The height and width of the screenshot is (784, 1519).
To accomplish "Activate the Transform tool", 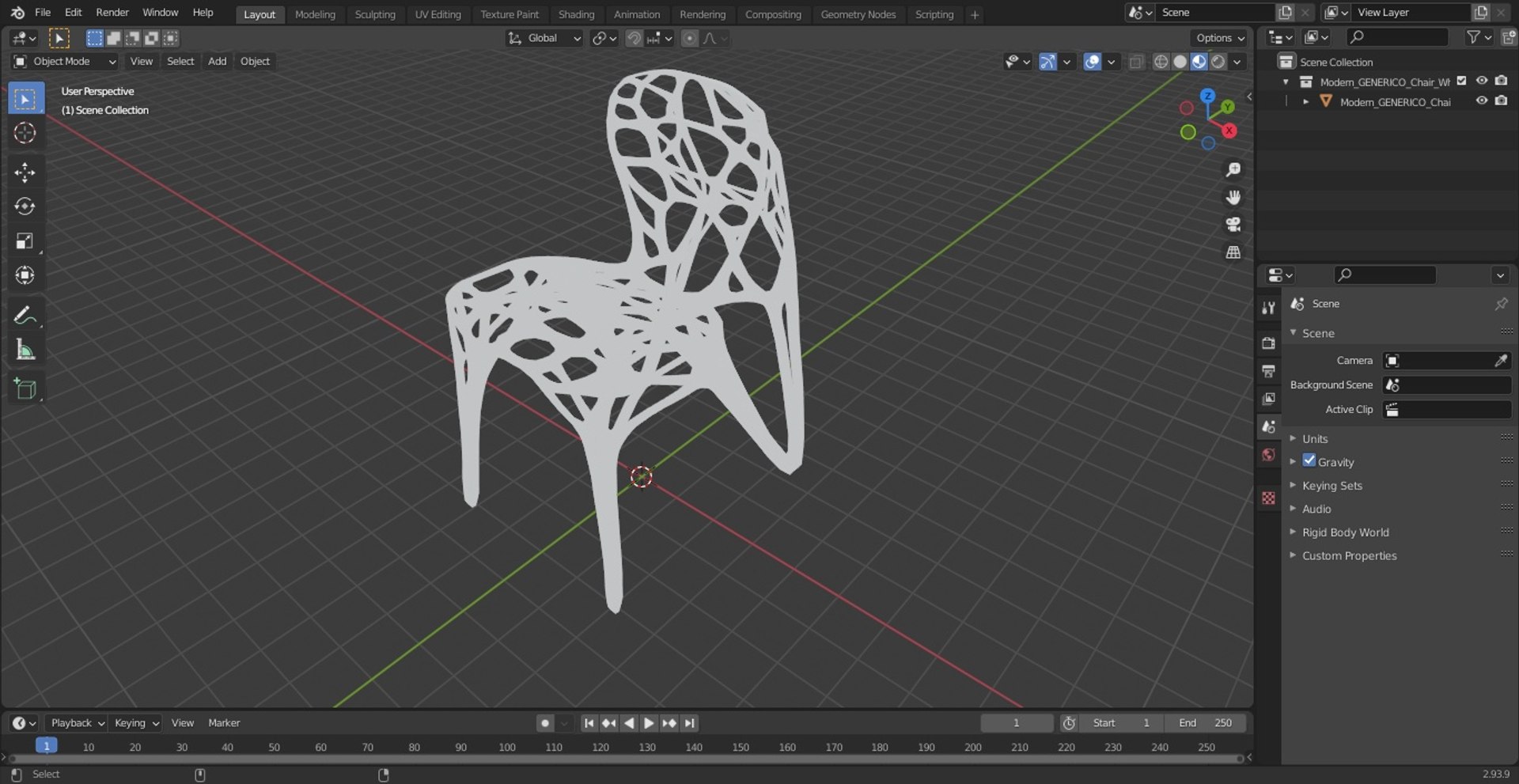I will pyautogui.click(x=25, y=275).
